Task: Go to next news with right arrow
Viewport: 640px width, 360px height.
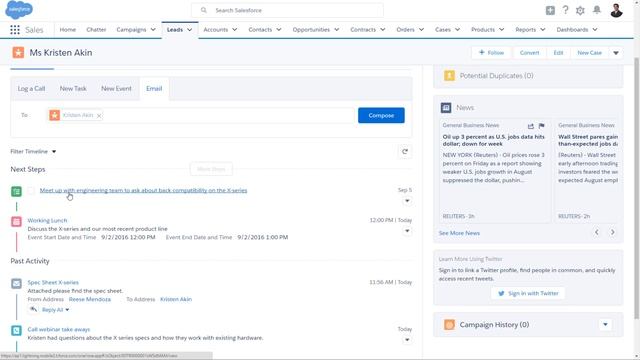Action: coord(612,232)
